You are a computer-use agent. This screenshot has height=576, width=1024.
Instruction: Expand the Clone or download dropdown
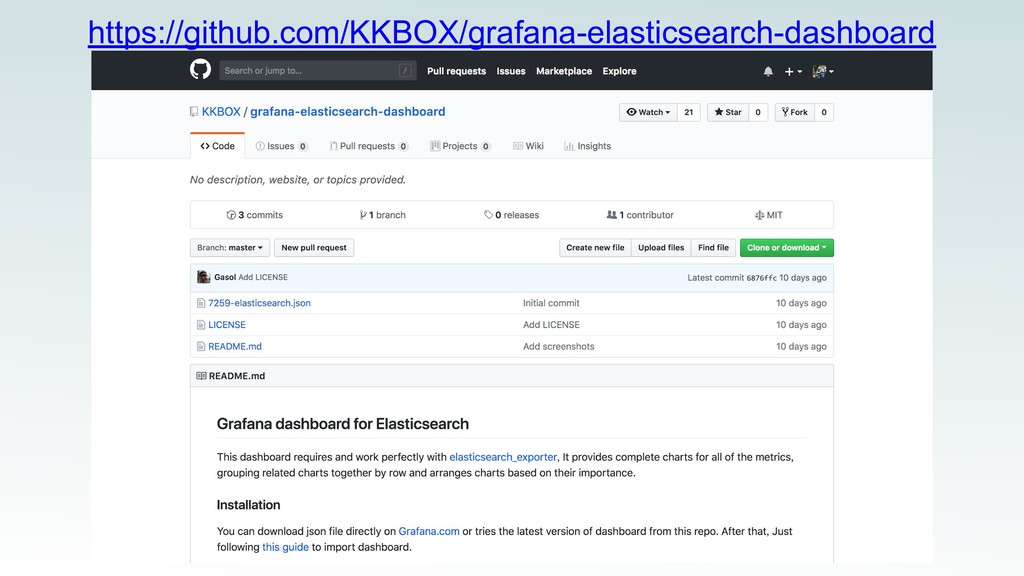(x=787, y=248)
